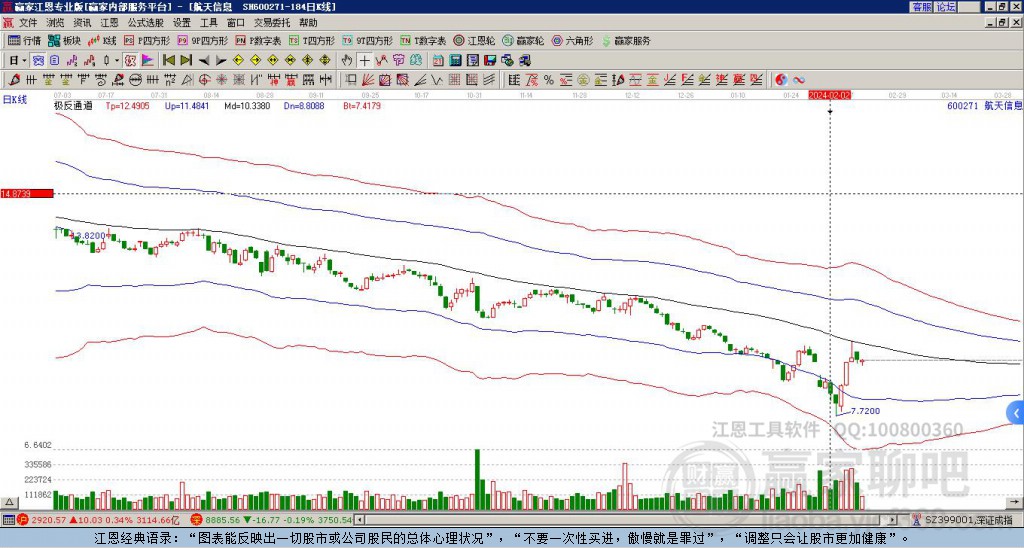Open the 浏览 menu

click(56, 23)
